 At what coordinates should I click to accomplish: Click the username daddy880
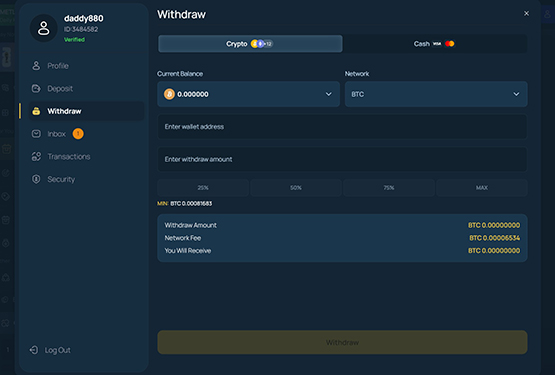84,18
